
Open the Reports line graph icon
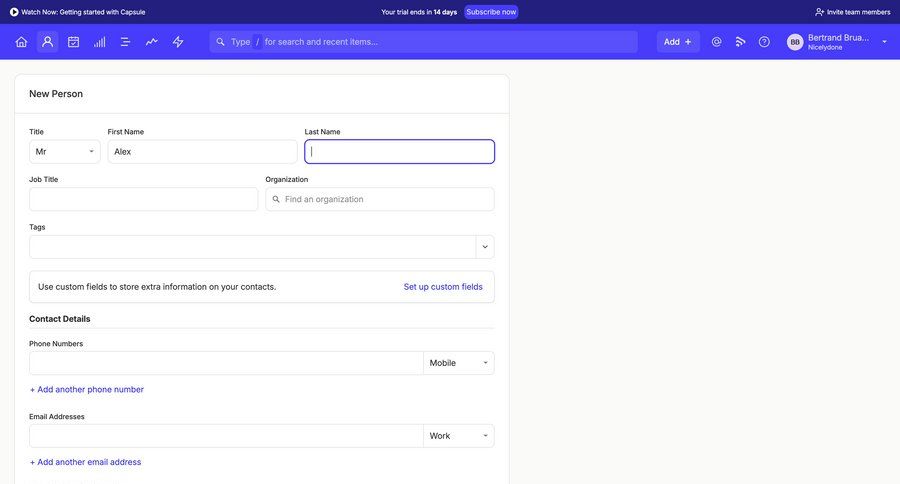(x=152, y=42)
